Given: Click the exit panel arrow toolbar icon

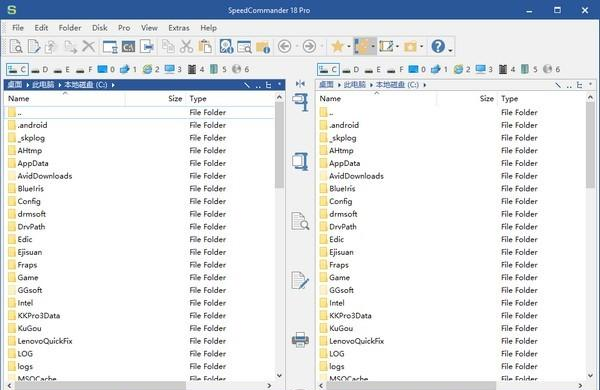Looking at the screenshot, I should [x=147, y=47].
